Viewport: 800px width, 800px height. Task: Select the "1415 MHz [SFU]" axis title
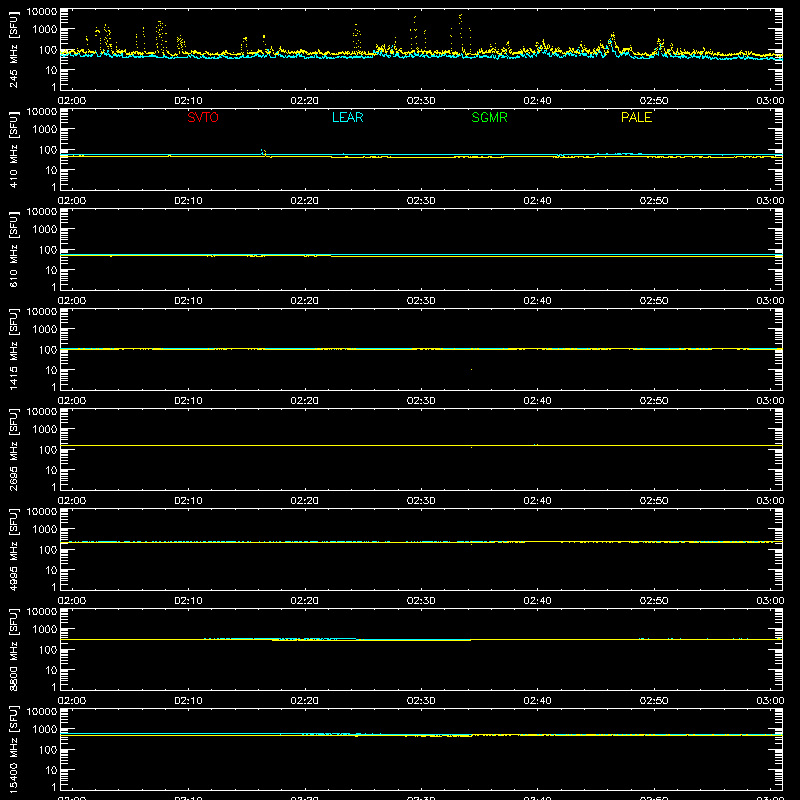14,349
